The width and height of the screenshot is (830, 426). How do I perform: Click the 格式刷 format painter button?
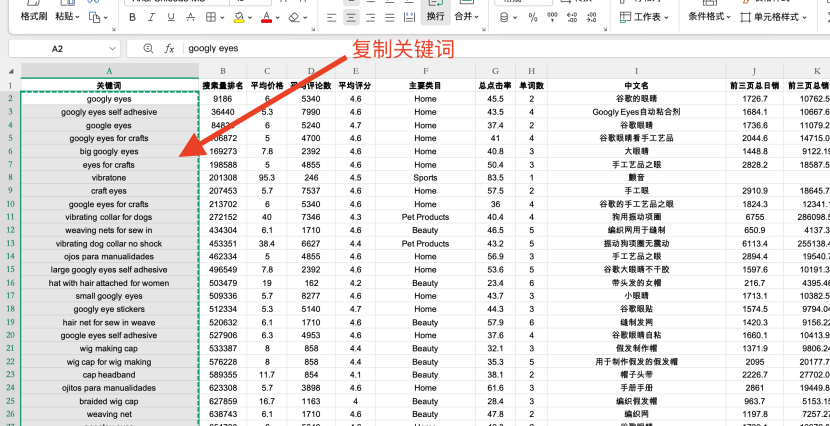33,17
